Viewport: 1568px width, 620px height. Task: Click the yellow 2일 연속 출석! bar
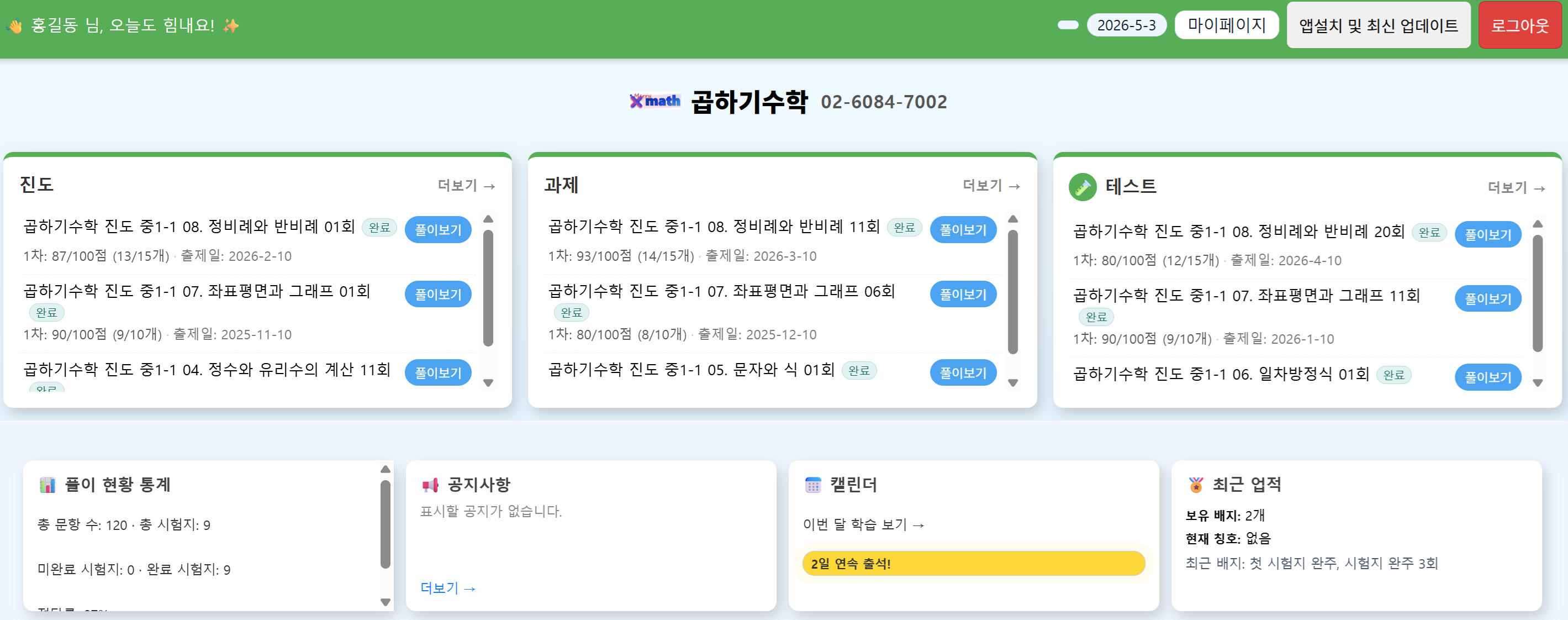973,563
